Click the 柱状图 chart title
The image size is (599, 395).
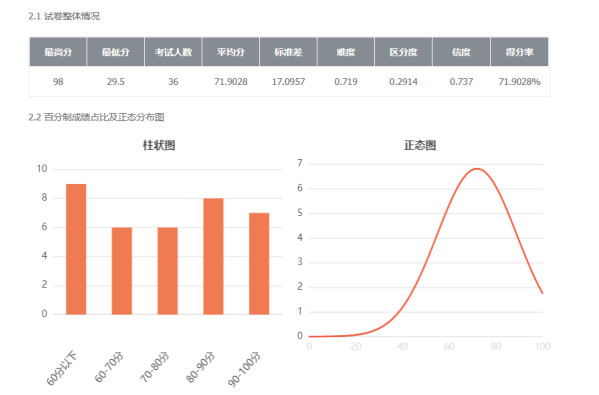pyautogui.click(x=159, y=145)
